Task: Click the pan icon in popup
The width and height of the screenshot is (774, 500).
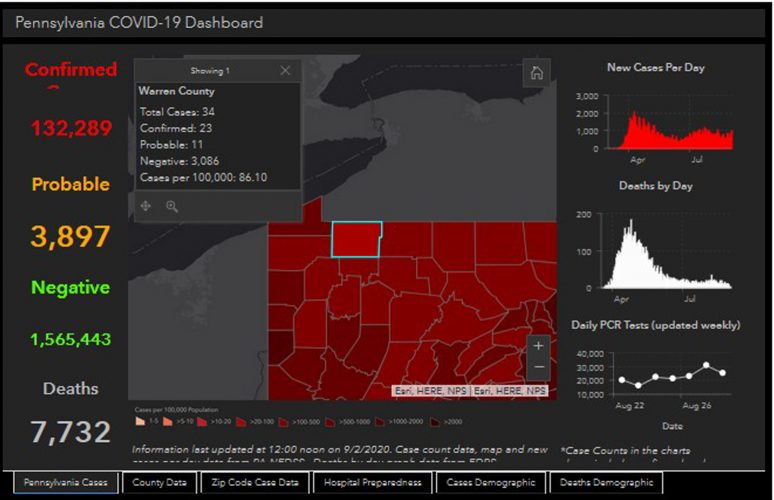Action: (146, 206)
